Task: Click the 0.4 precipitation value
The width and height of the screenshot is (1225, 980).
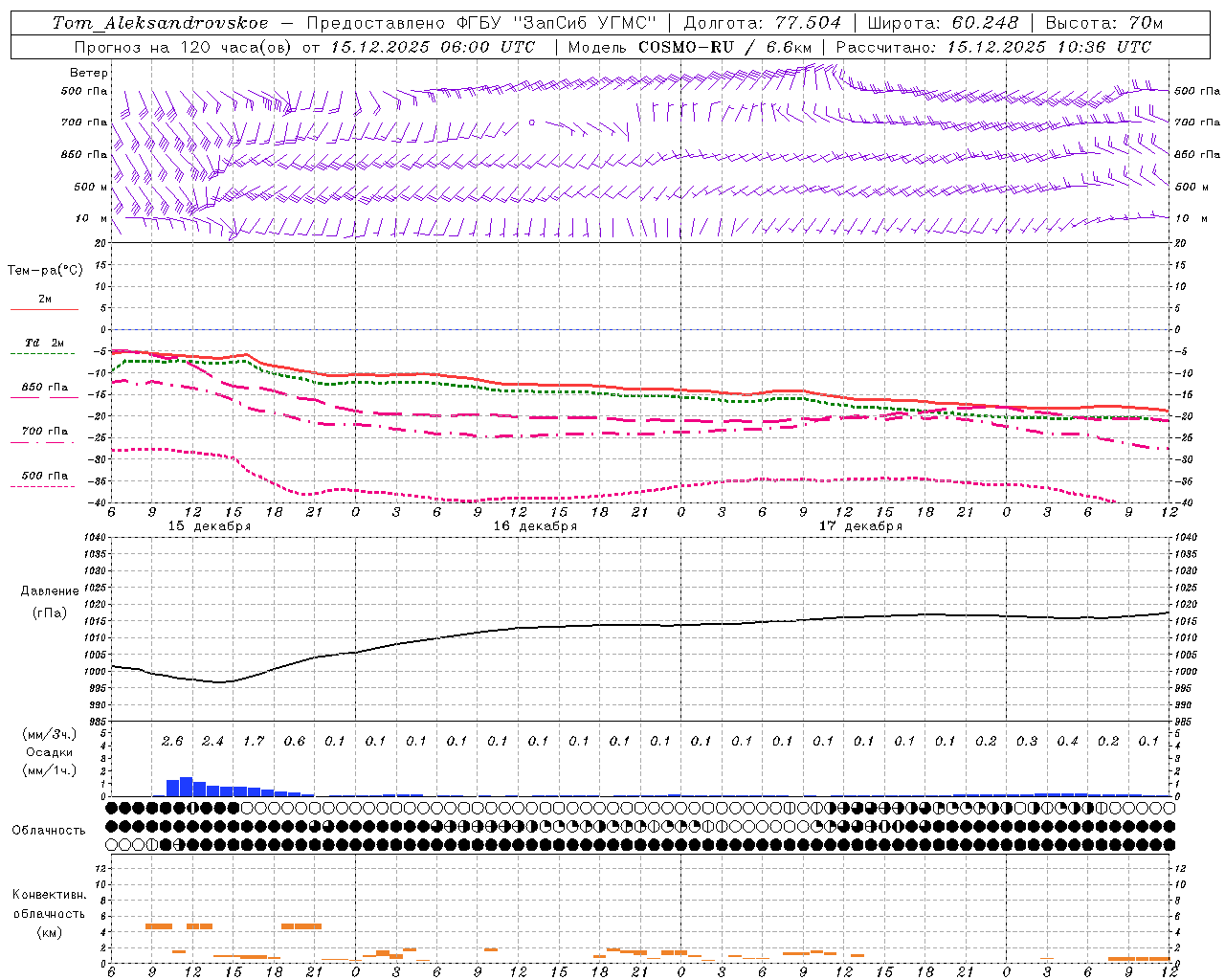Action: [1068, 742]
